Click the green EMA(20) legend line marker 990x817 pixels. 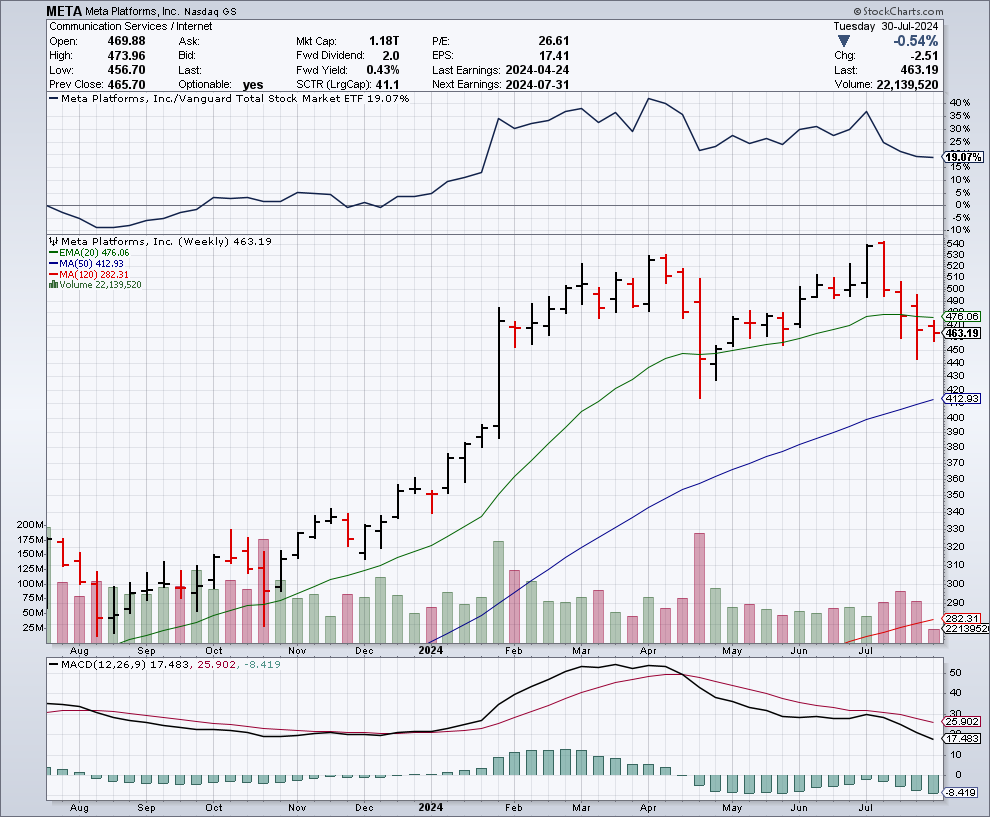tap(53, 253)
